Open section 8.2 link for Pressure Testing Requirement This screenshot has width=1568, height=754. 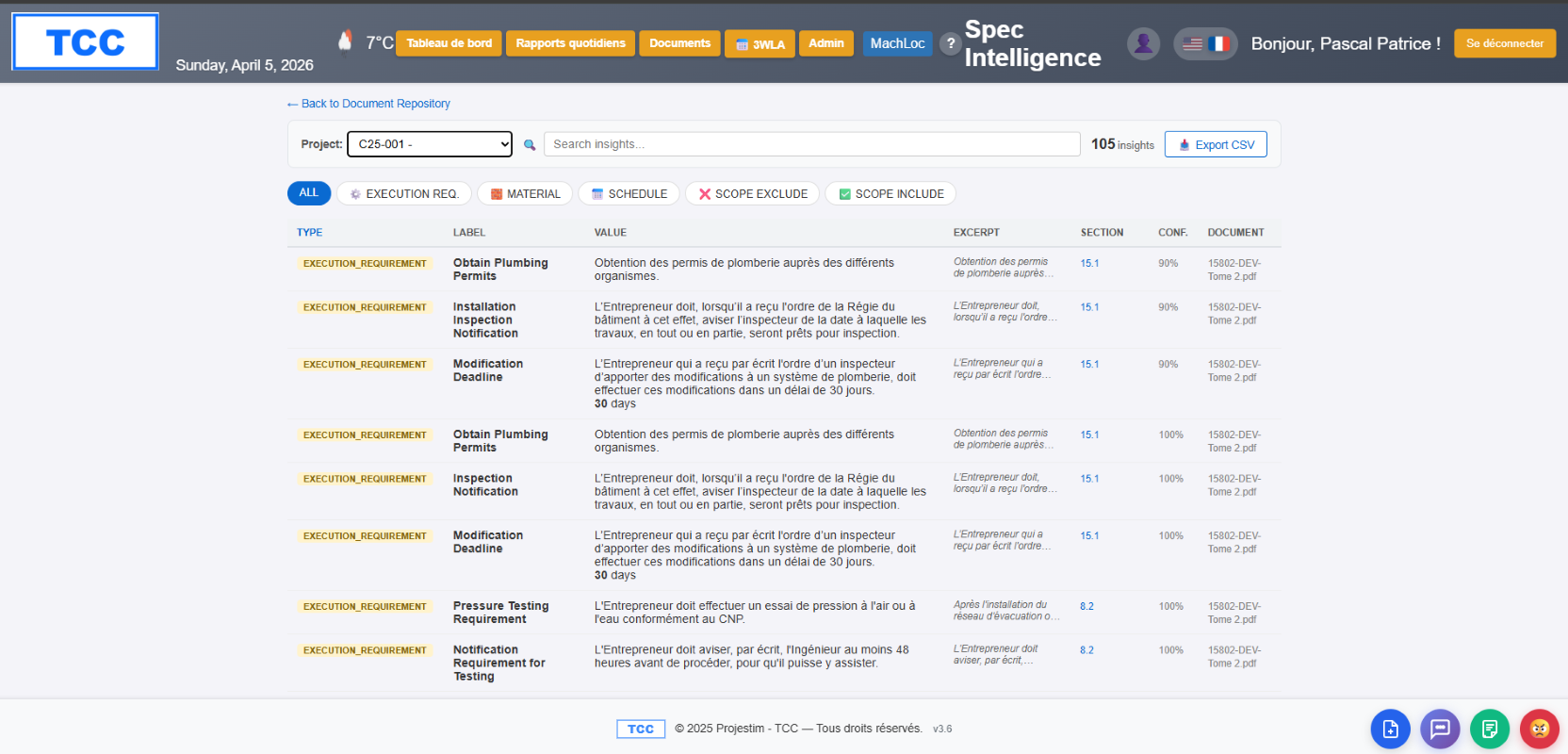pos(1087,607)
